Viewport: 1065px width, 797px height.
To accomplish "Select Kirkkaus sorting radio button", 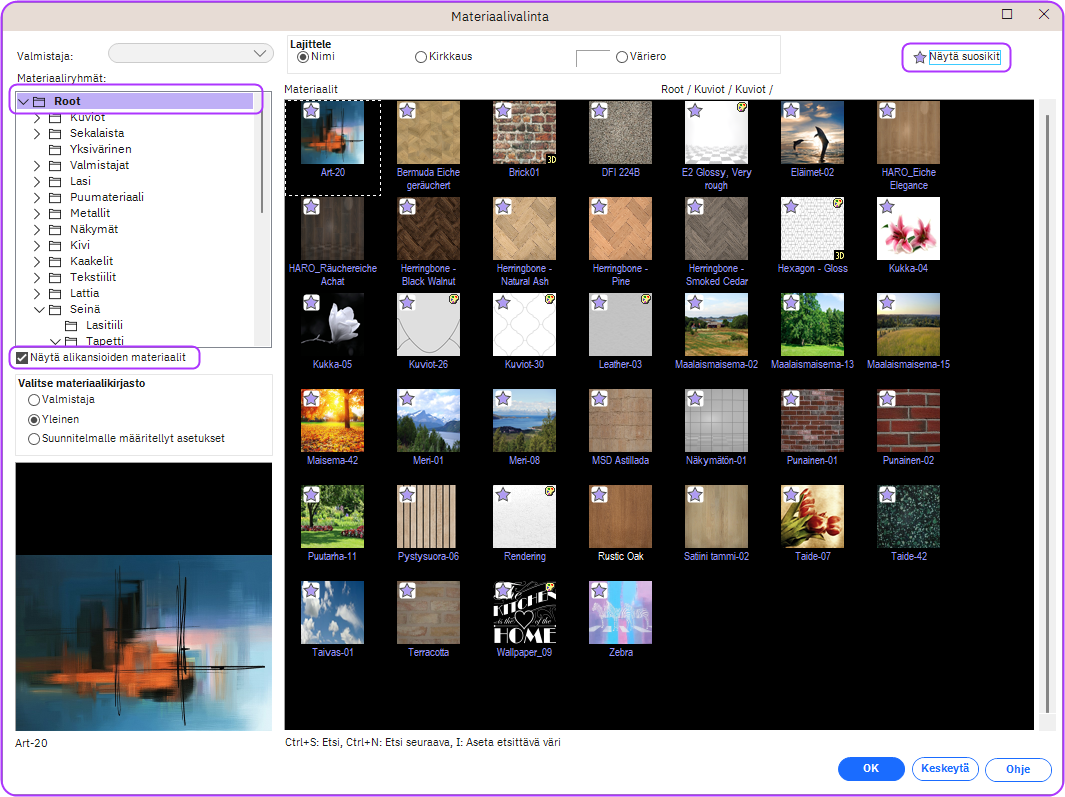I will [421, 57].
